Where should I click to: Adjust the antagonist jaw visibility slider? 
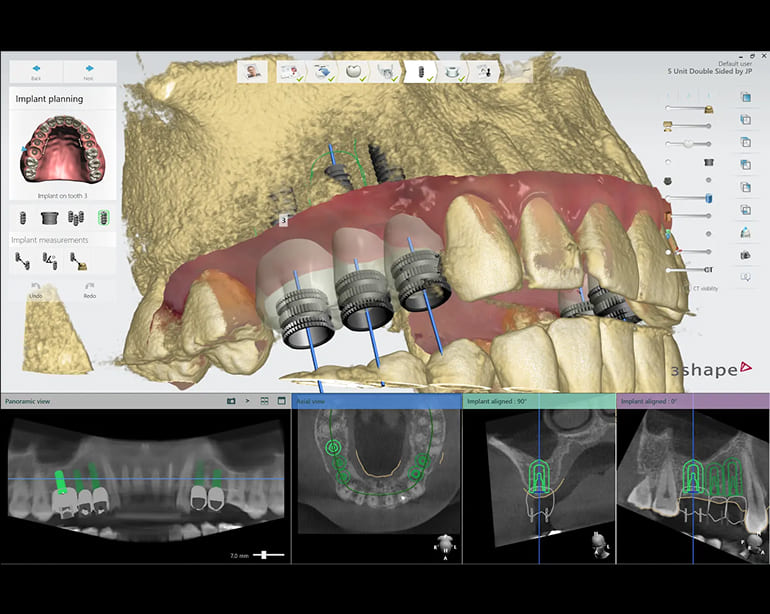point(688,126)
